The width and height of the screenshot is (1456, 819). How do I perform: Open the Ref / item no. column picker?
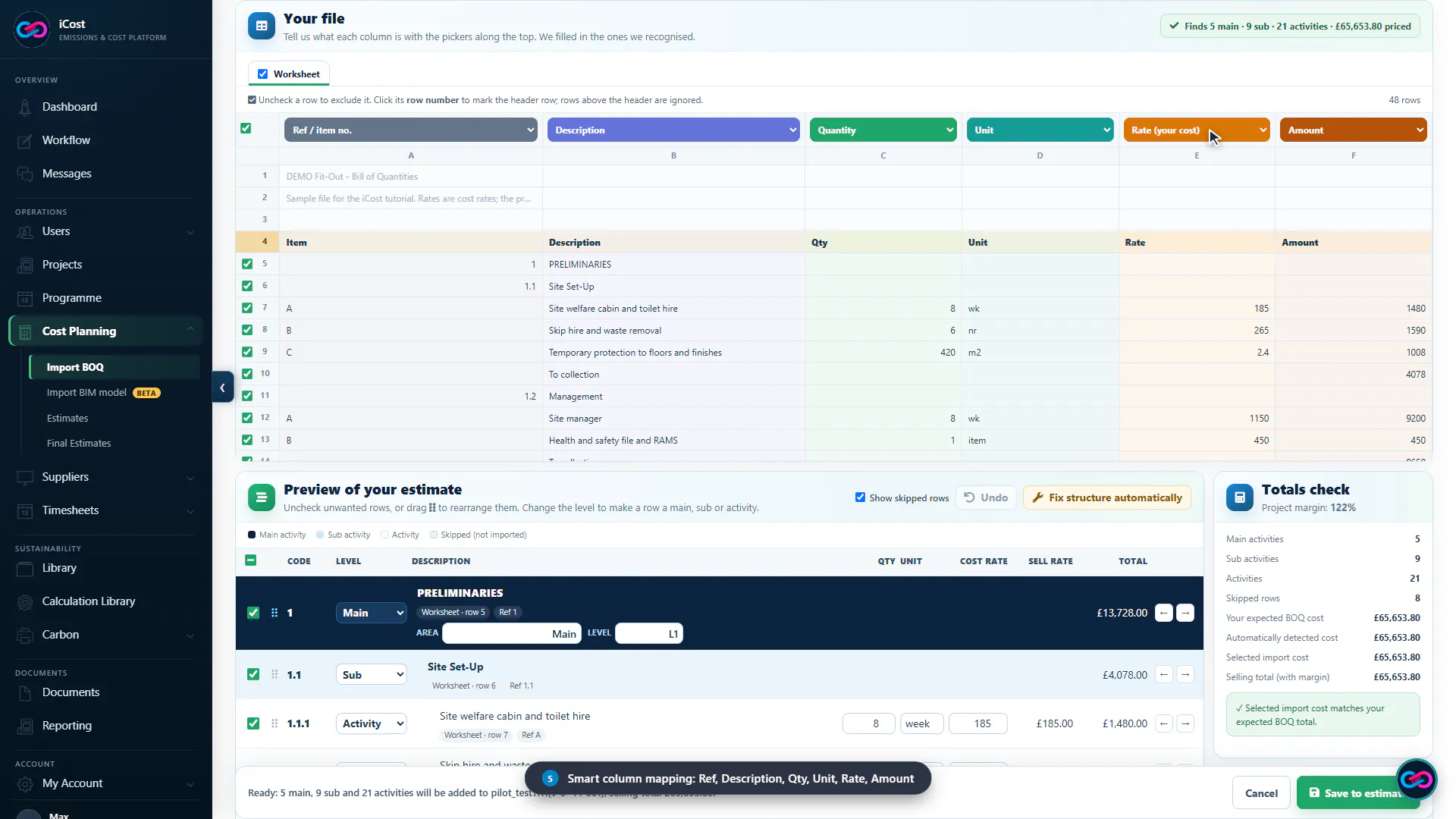[x=411, y=130]
